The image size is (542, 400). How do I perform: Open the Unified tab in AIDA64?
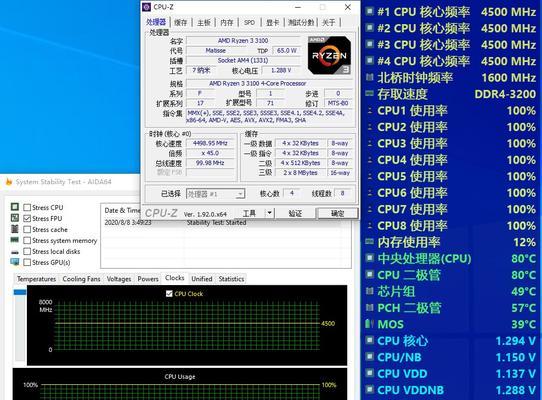(x=202, y=279)
